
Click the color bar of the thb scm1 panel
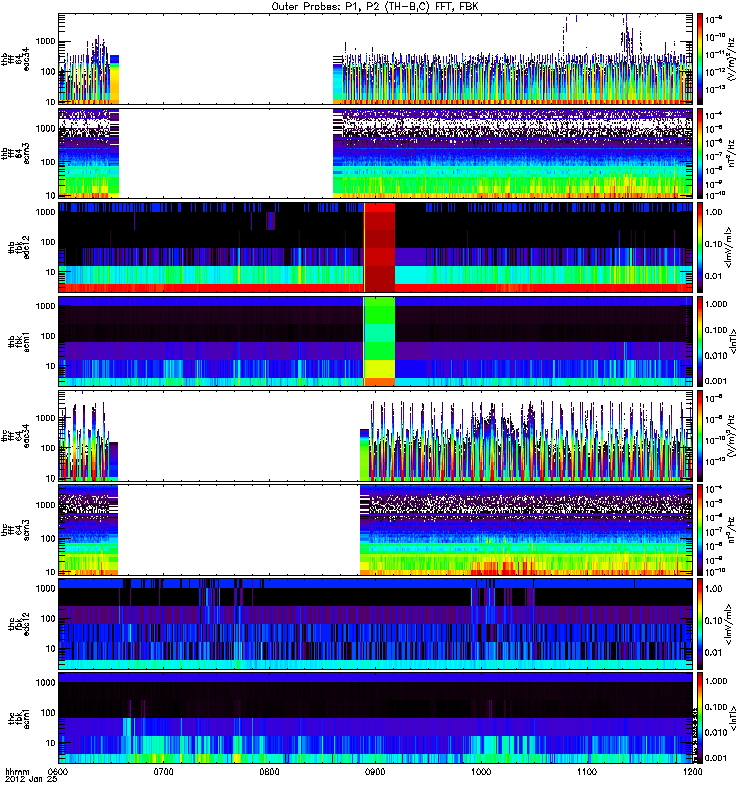[x=700, y=341]
